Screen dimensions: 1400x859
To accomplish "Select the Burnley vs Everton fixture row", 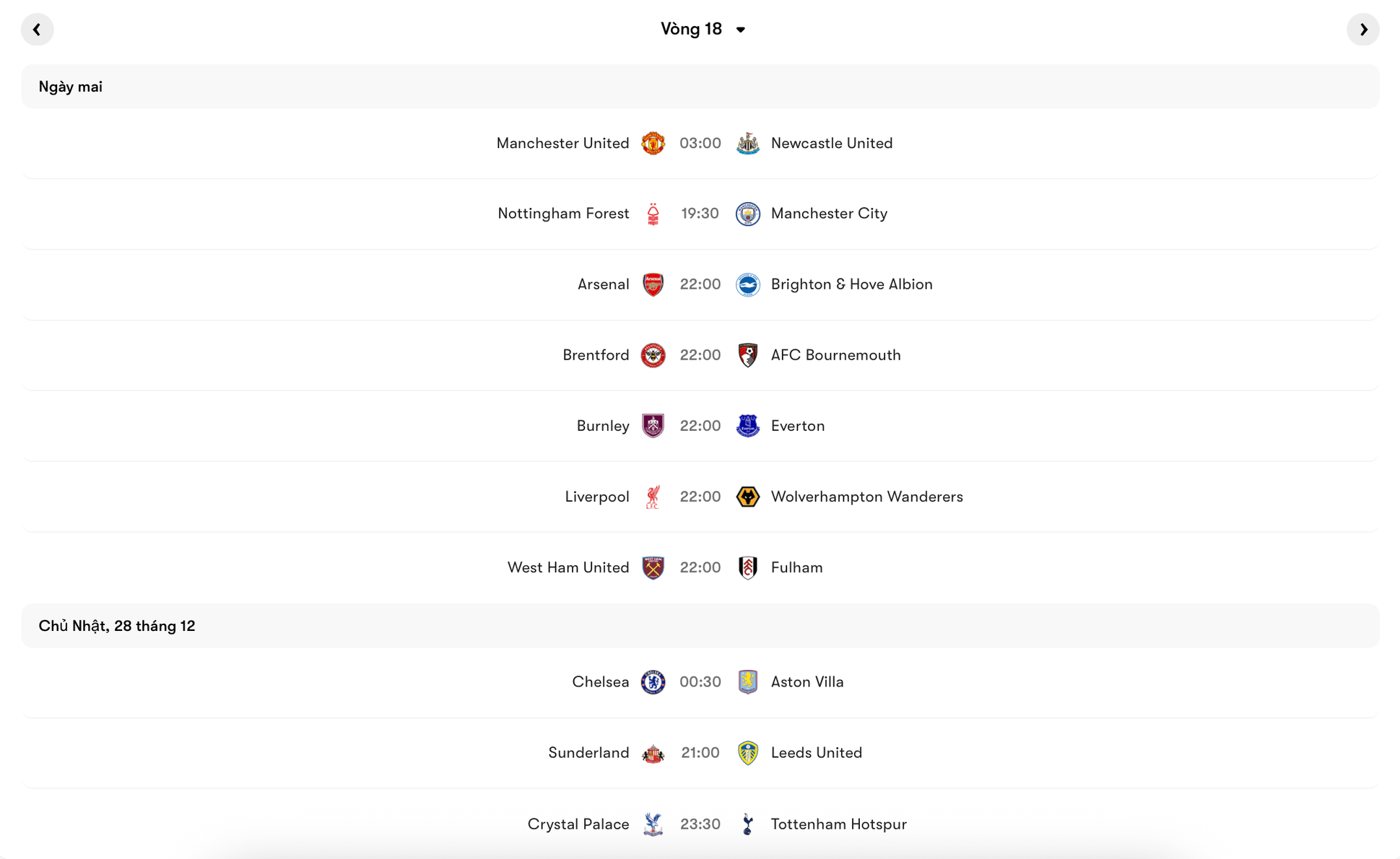I will point(699,426).
